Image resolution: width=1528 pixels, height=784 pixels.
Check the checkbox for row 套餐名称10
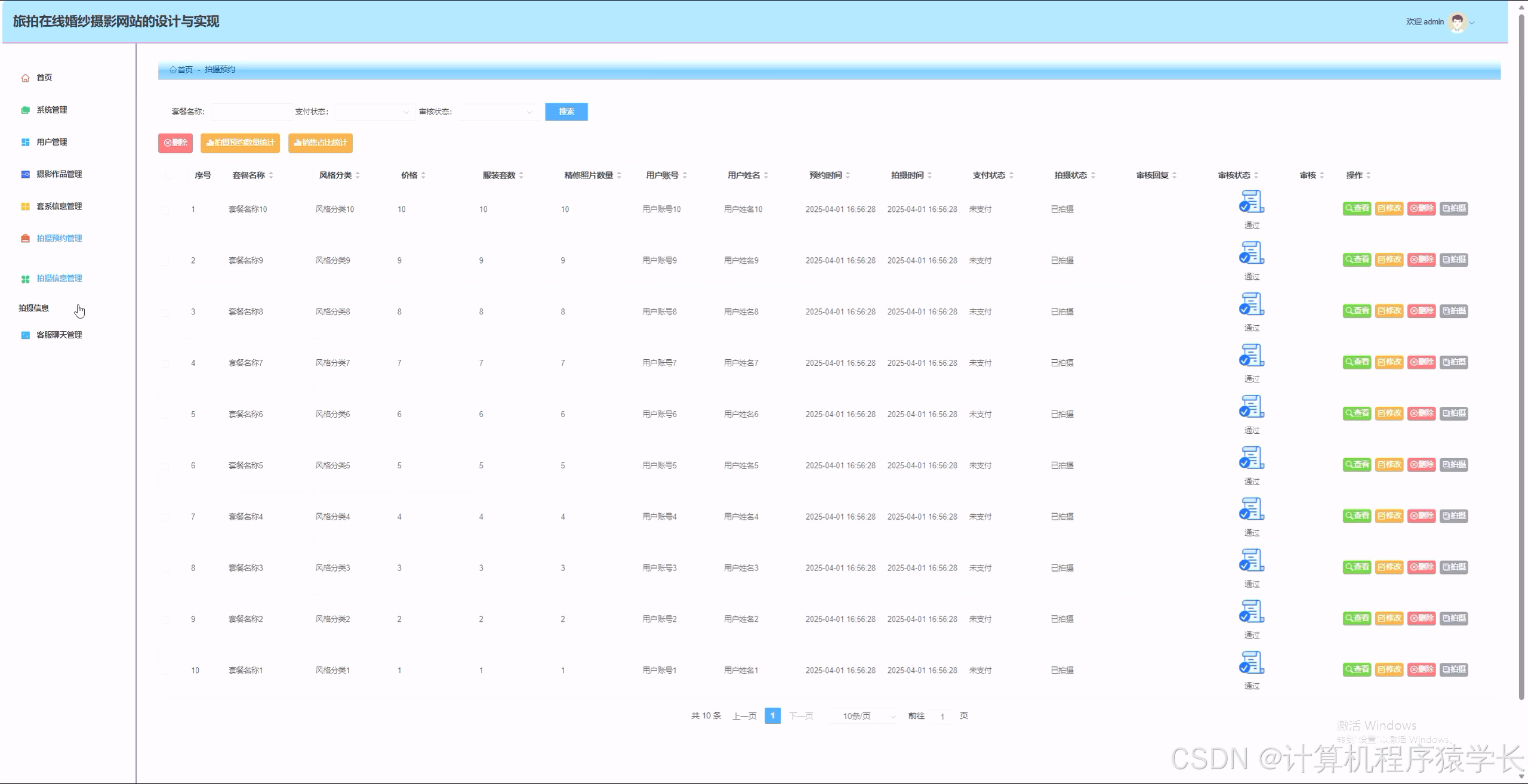165,210
